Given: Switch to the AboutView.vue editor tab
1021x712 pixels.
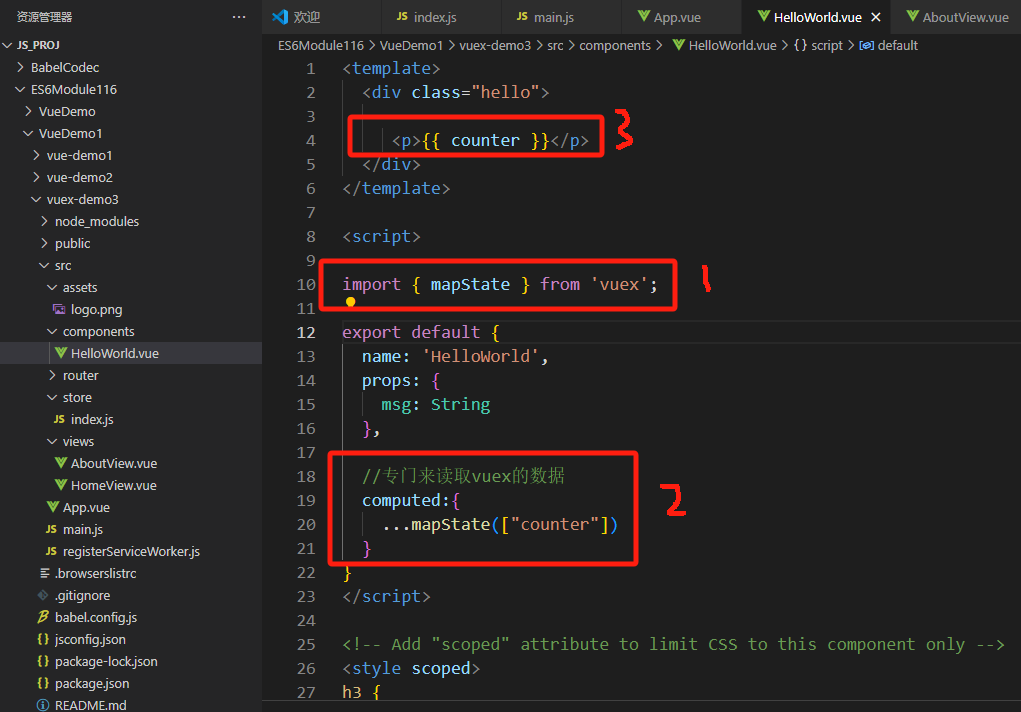Looking at the screenshot, I should click(957, 17).
